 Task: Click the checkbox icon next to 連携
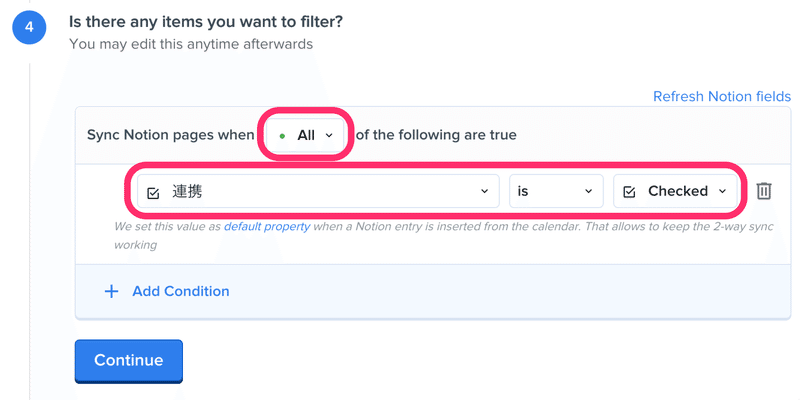[x=153, y=192]
